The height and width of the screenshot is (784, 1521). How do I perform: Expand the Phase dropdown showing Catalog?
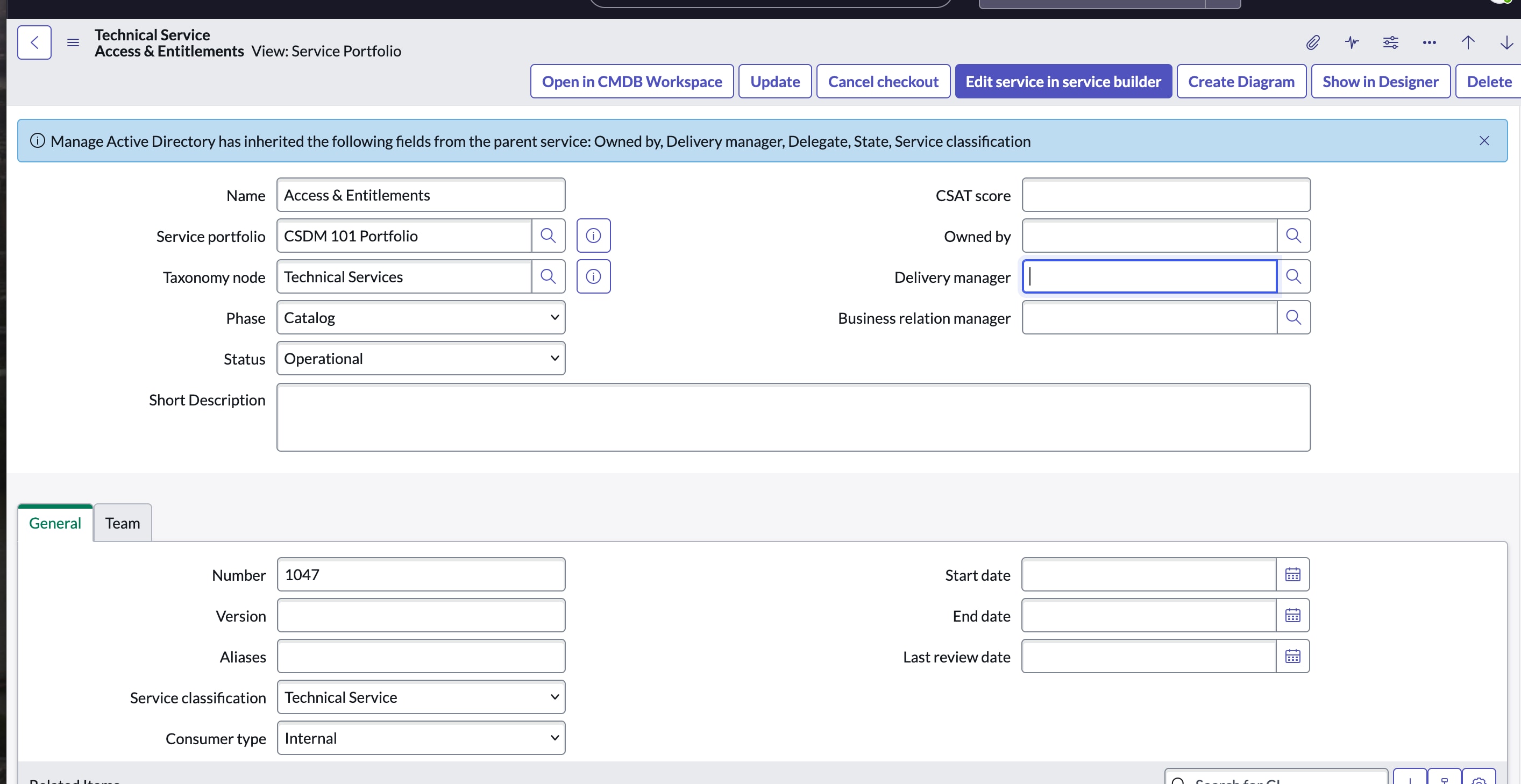click(x=421, y=318)
